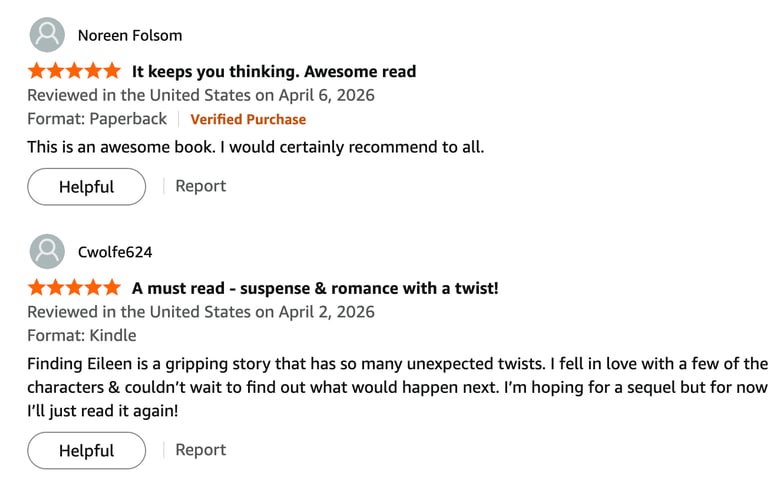Open review titled "It keeps you thinking. Awesome read"

(274, 71)
